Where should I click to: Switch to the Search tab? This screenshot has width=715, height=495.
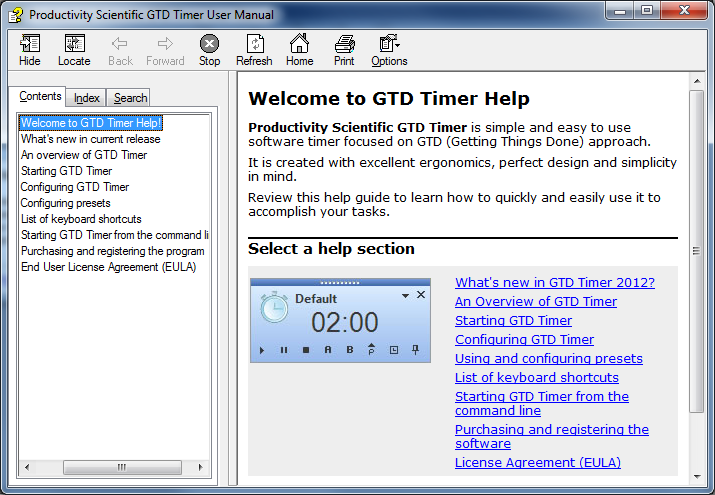pyautogui.click(x=130, y=98)
